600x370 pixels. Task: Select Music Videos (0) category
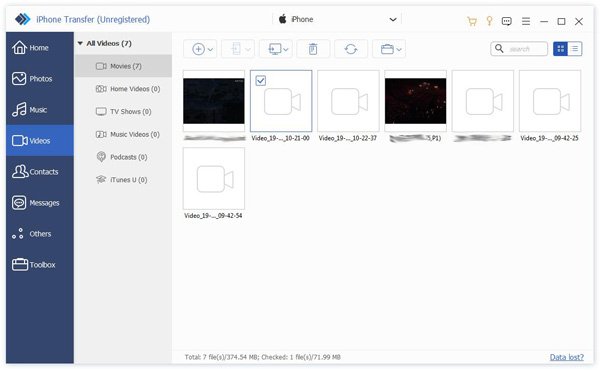tap(123, 134)
